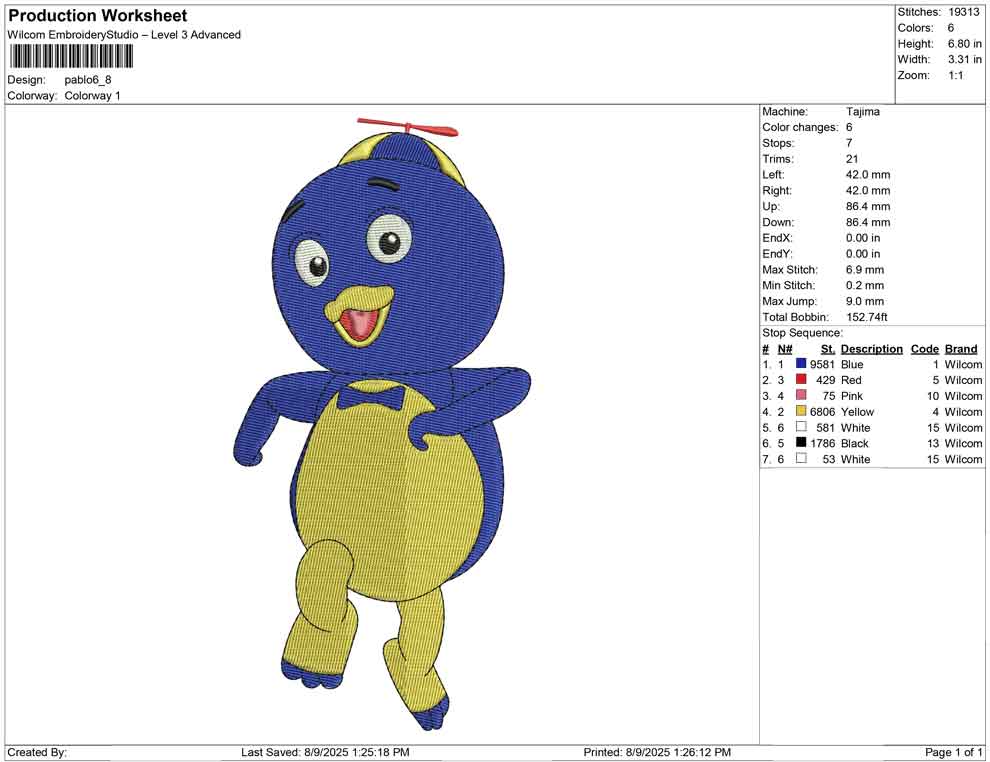Click the 'St.' column header
Screen dimensions: 990x762
coord(828,349)
